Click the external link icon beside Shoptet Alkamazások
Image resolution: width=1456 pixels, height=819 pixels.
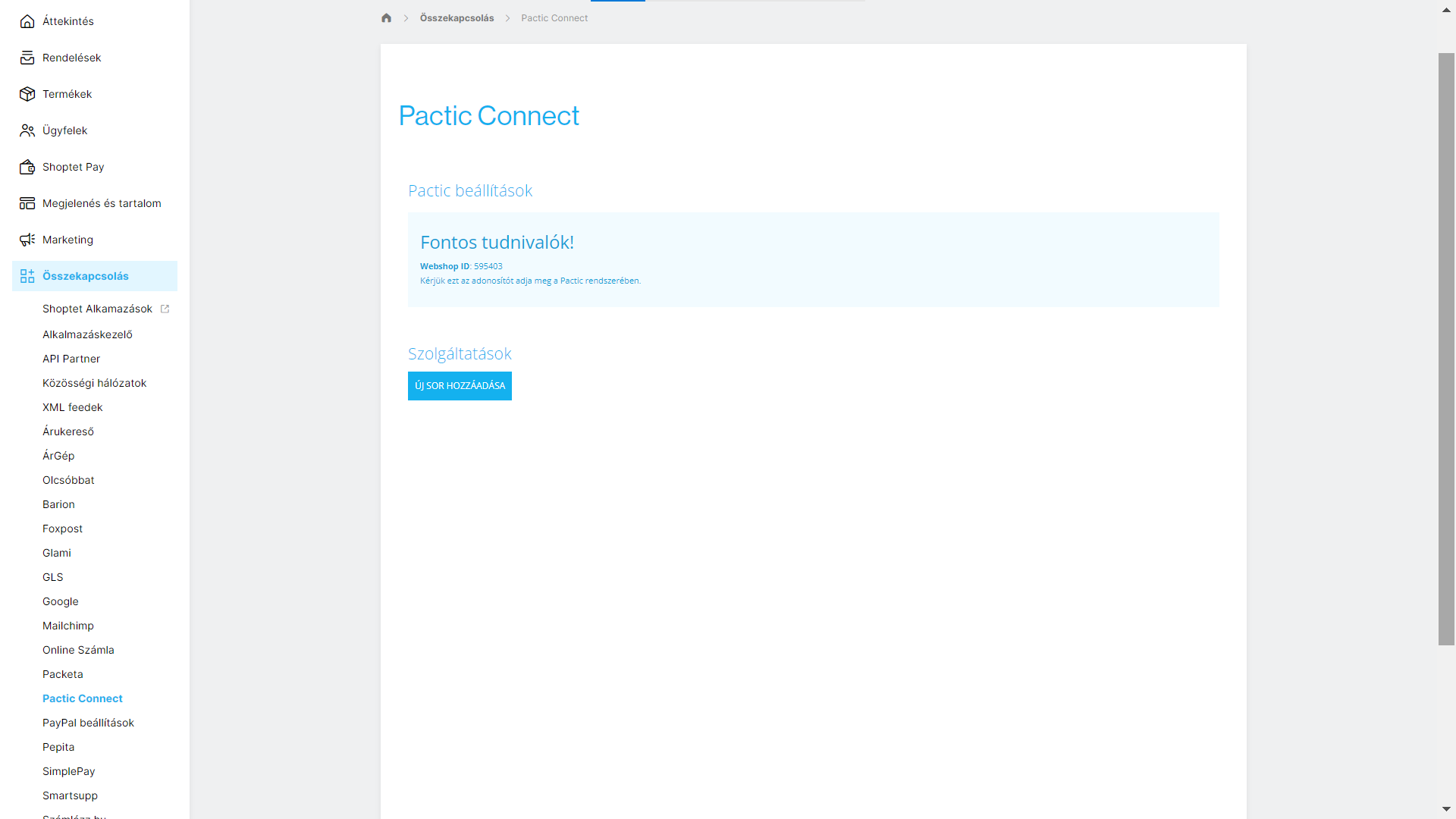(165, 309)
